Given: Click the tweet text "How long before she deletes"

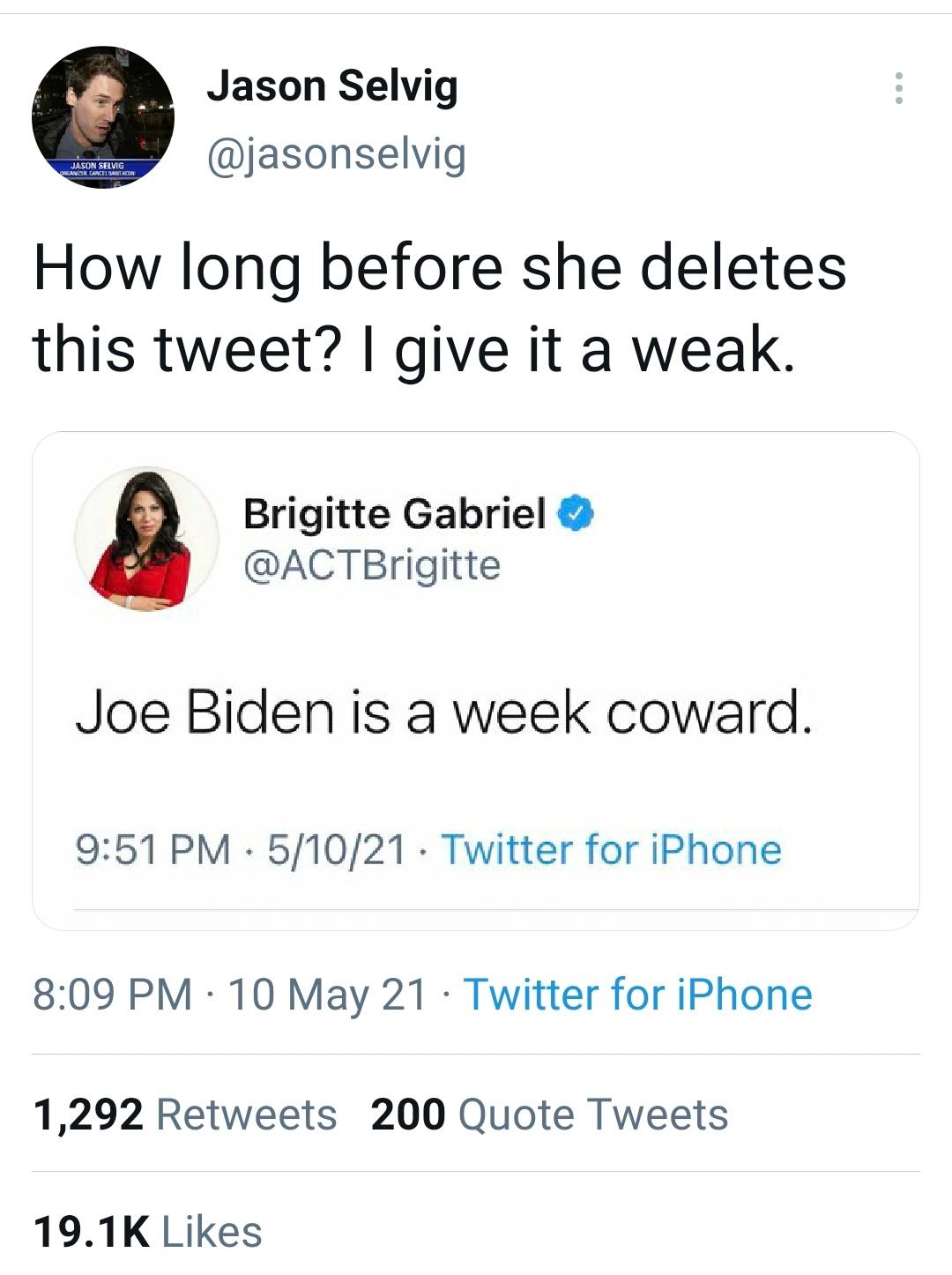Looking at the screenshot, I should [440, 267].
